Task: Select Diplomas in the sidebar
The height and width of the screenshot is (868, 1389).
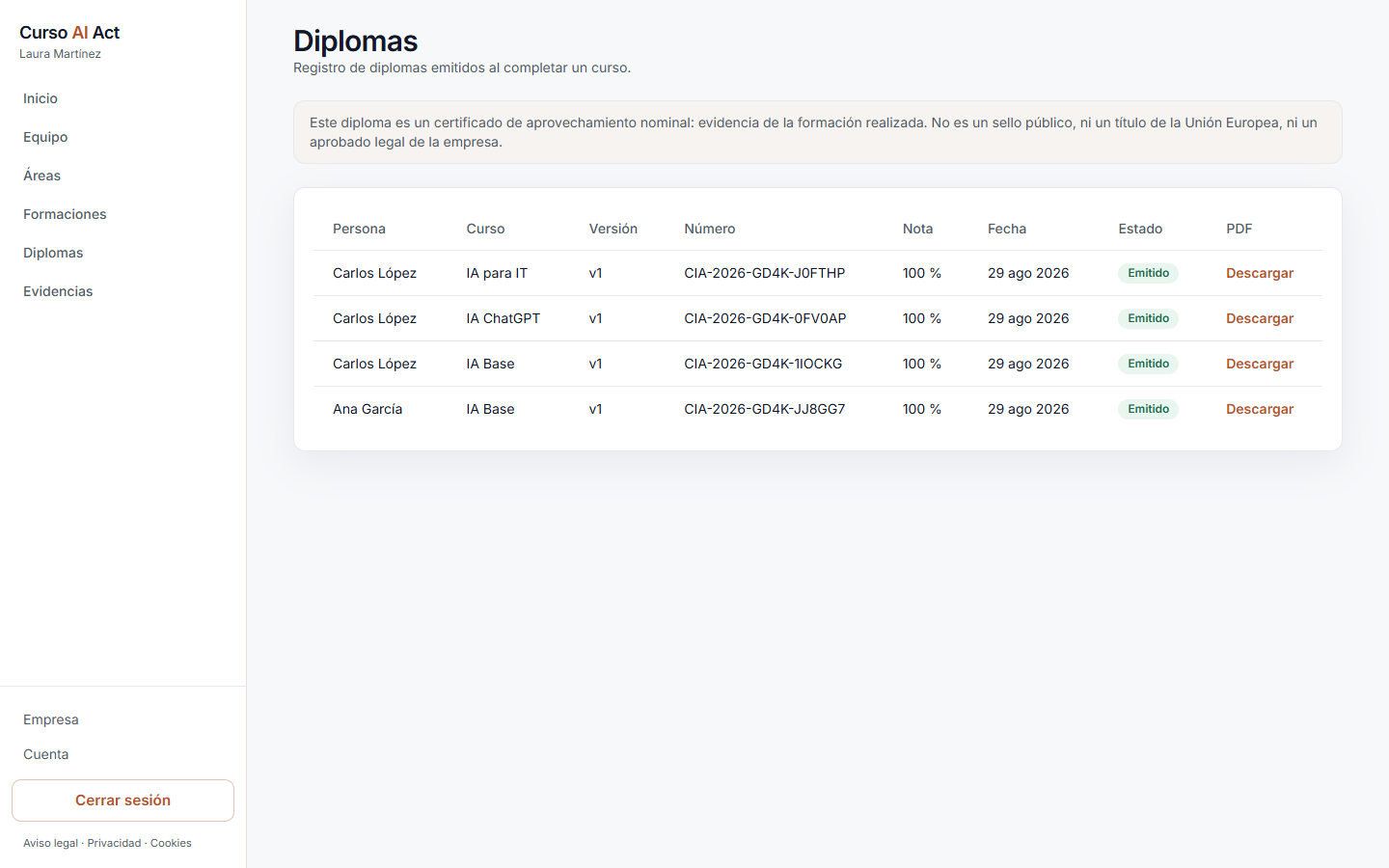Action: [x=53, y=253]
